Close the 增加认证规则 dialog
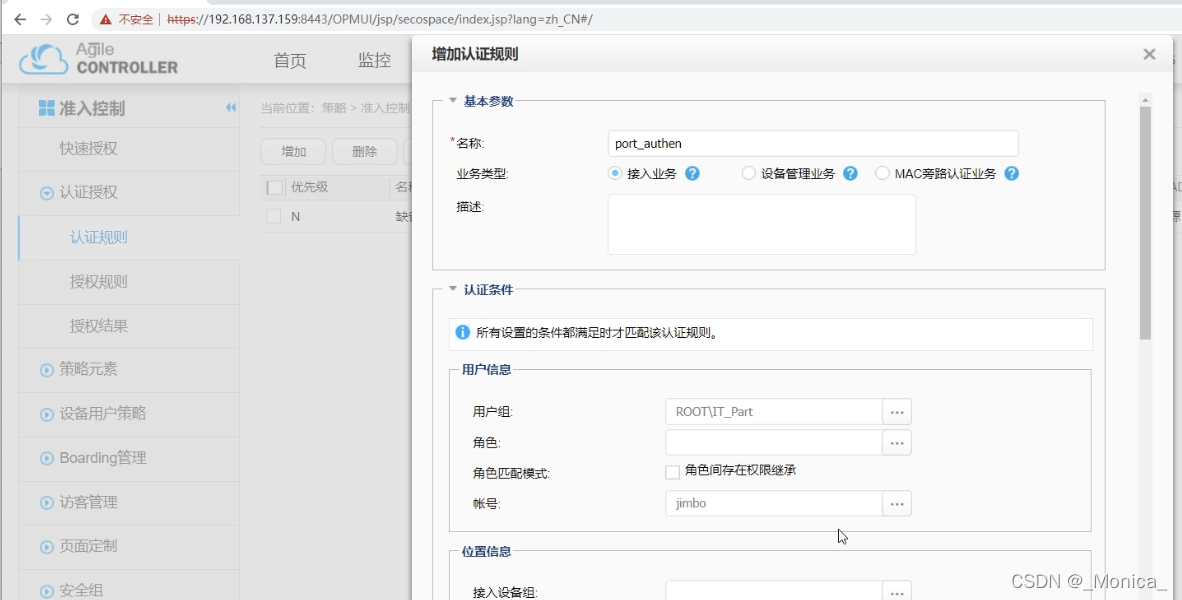The image size is (1182, 600). click(1149, 54)
